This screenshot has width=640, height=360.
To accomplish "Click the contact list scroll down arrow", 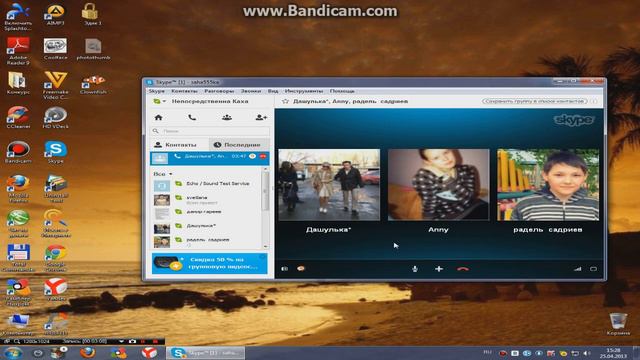I will click(x=266, y=247).
